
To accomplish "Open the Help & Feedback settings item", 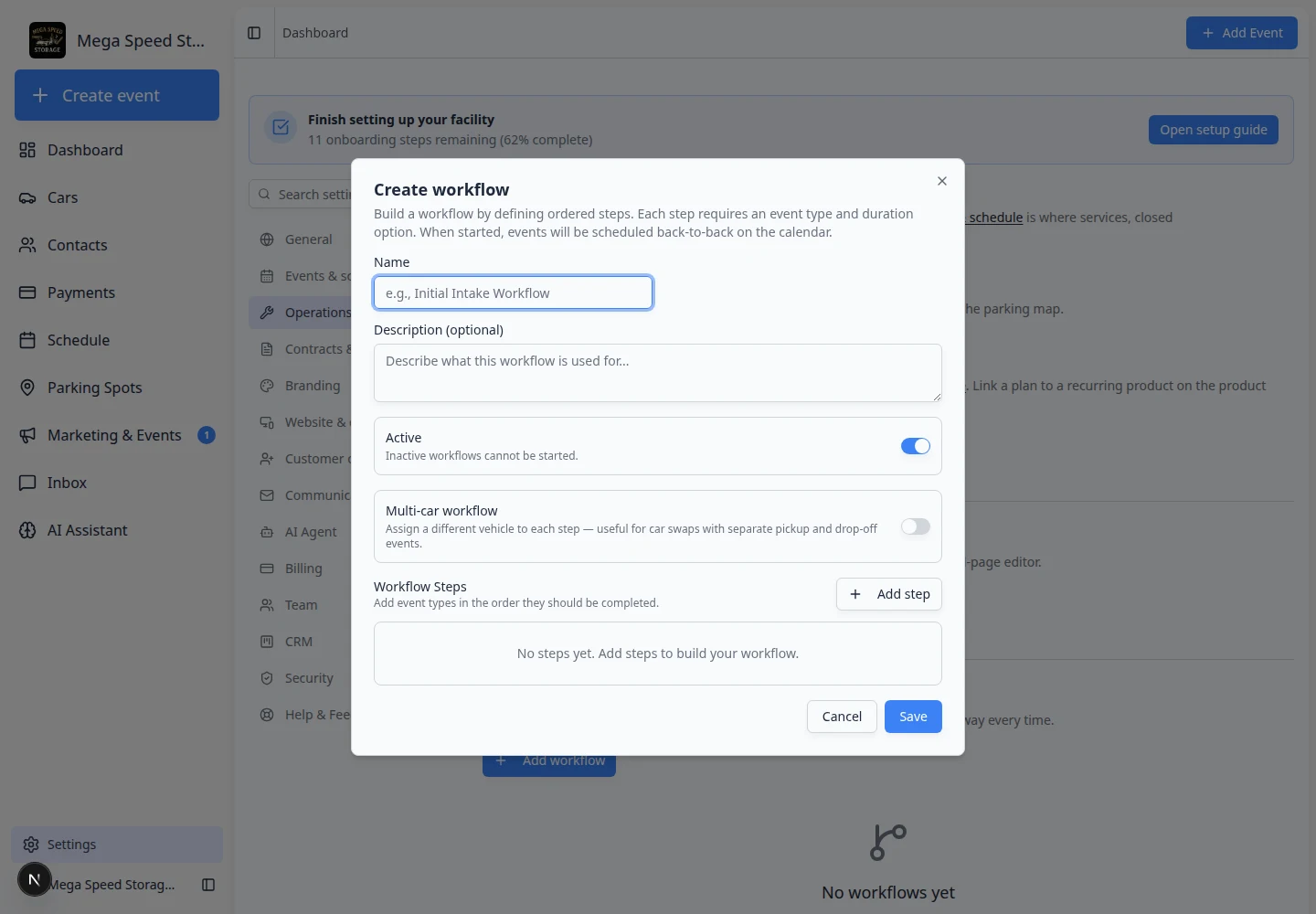I will (x=300, y=715).
